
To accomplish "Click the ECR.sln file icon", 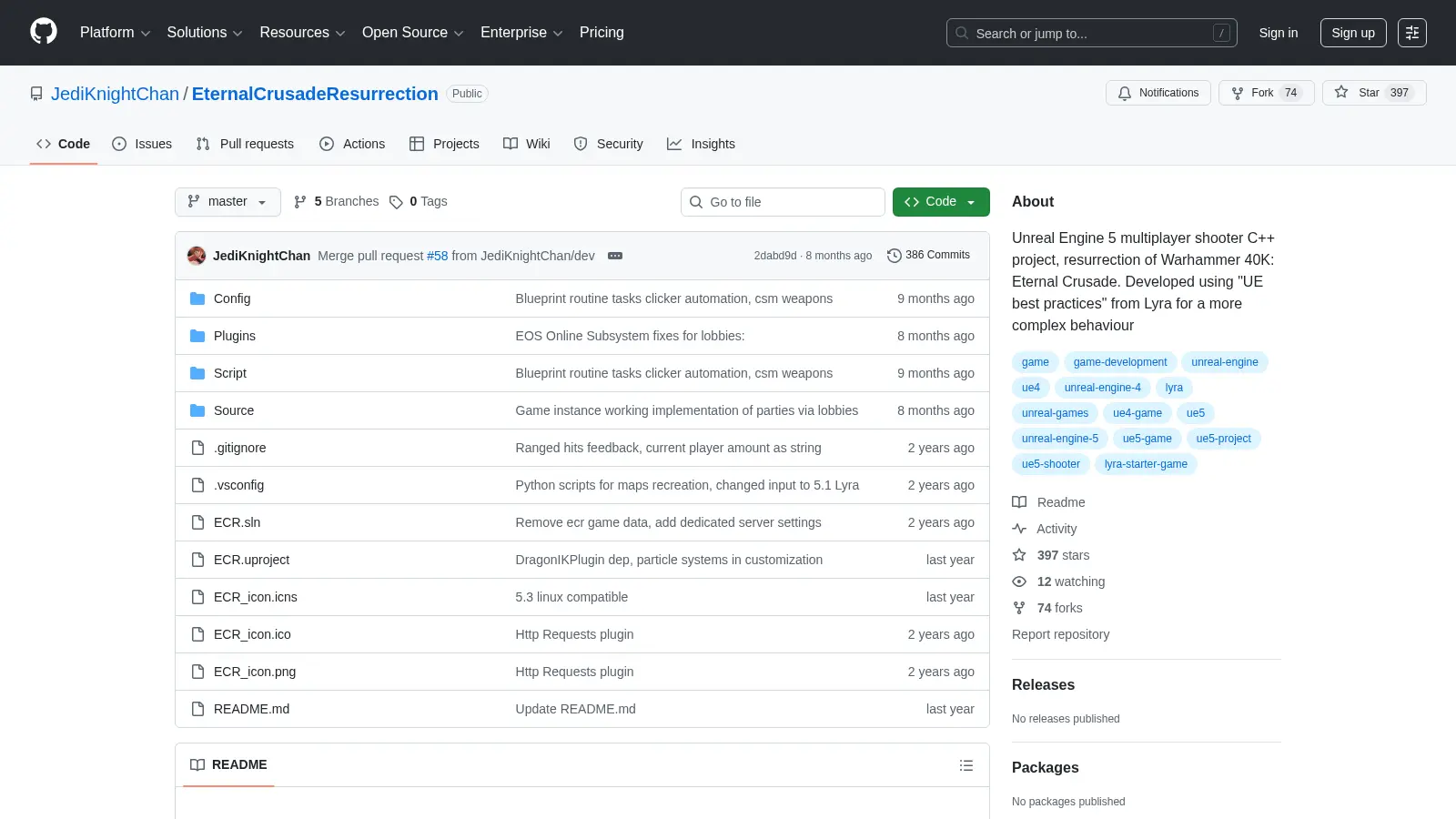I will point(197,522).
